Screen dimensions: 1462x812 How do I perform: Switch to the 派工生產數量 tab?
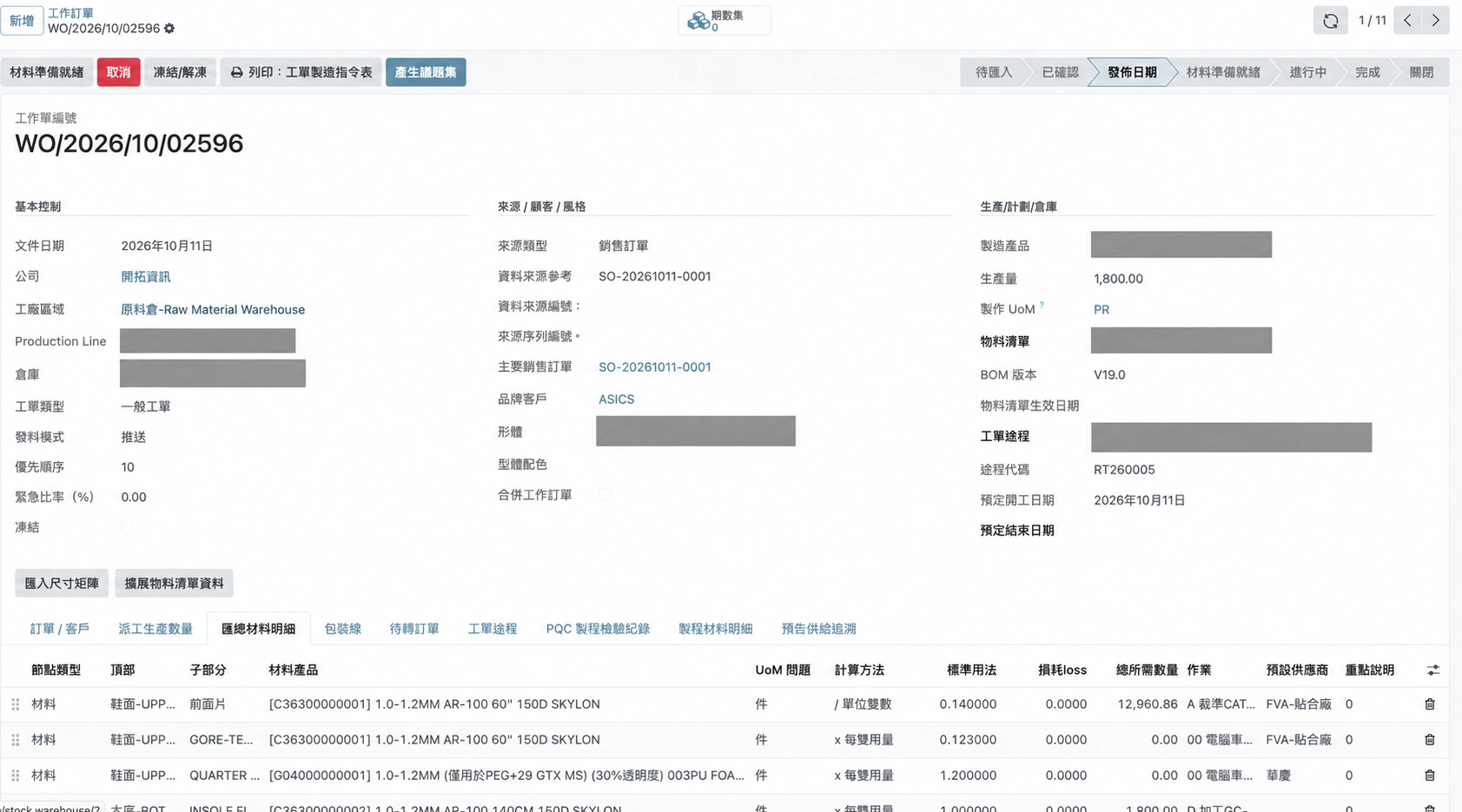(155, 629)
